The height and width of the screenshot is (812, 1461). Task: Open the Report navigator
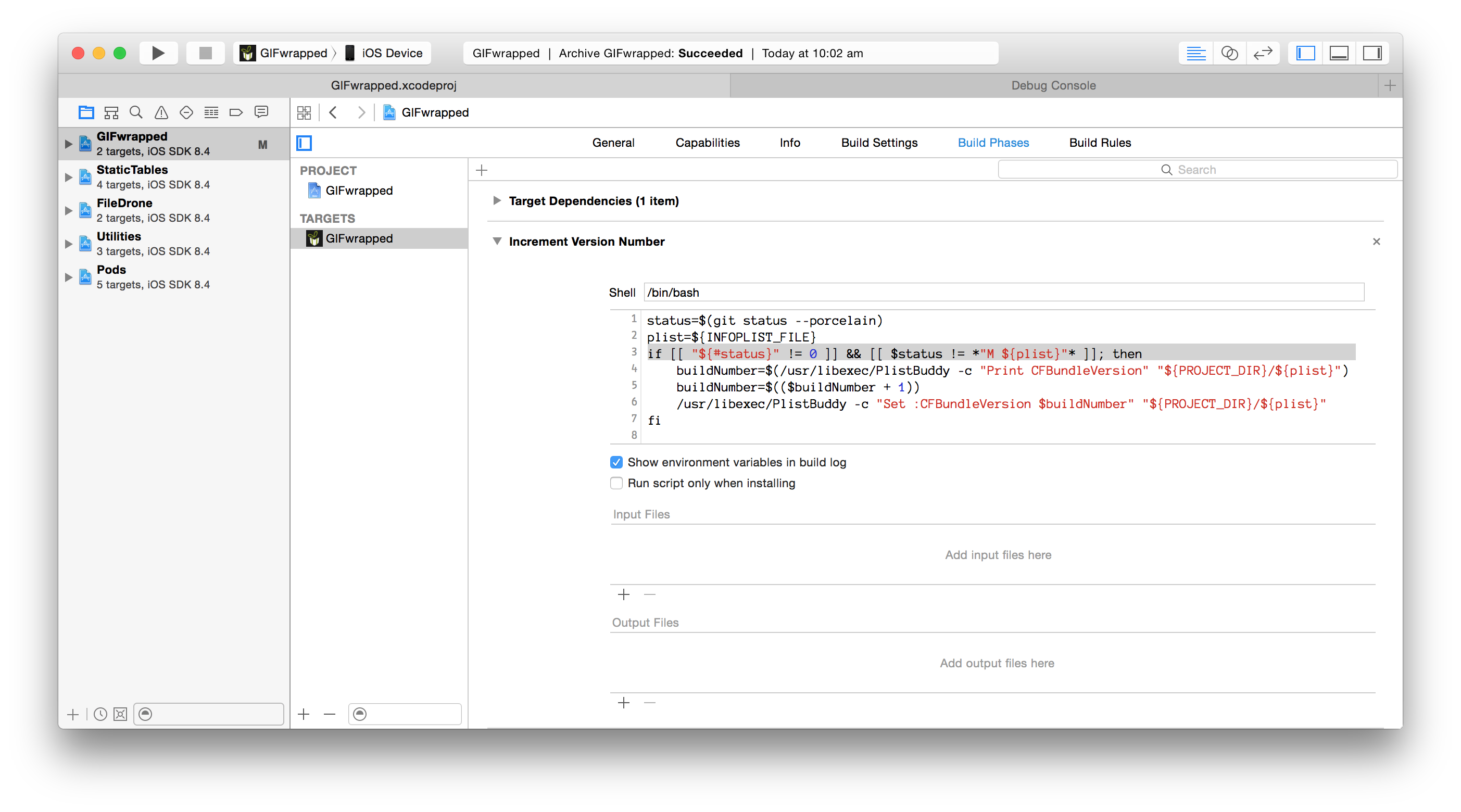tap(261, 112)
